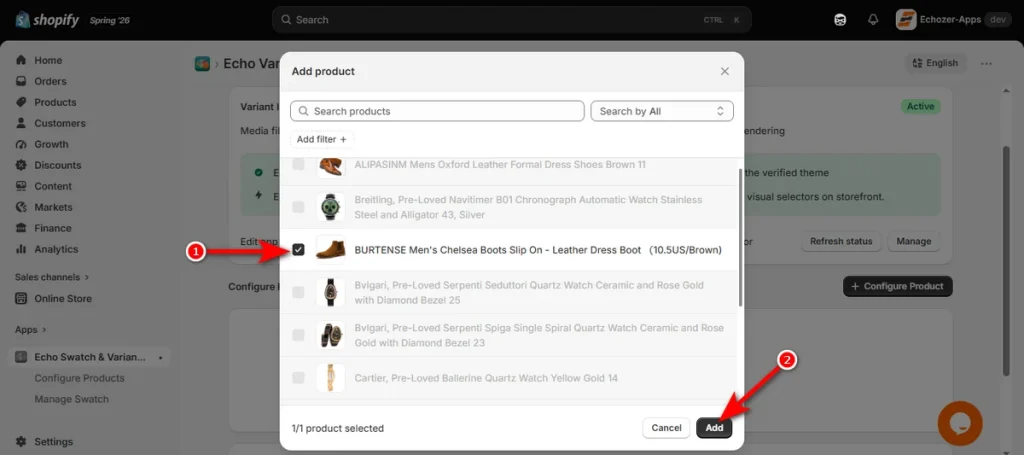Viewport: 1024px width, 455px height.
Task: Open the notifications bell
Action: pos(873,20)
